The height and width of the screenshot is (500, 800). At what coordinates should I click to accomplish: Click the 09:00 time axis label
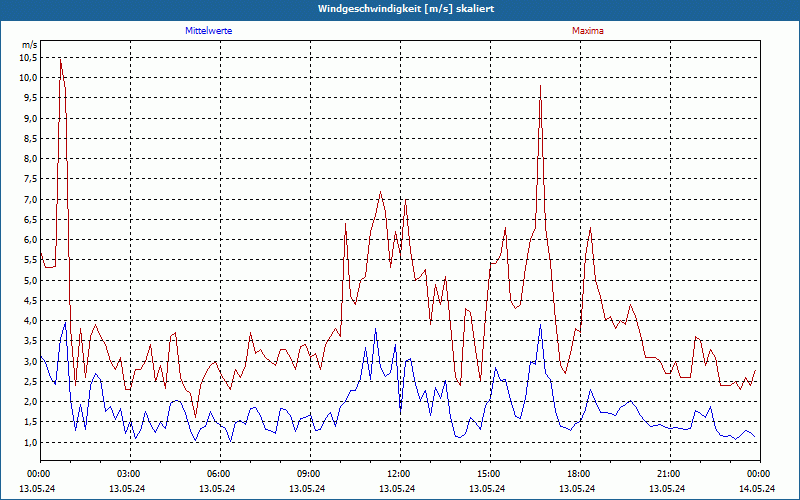[310, 474]
